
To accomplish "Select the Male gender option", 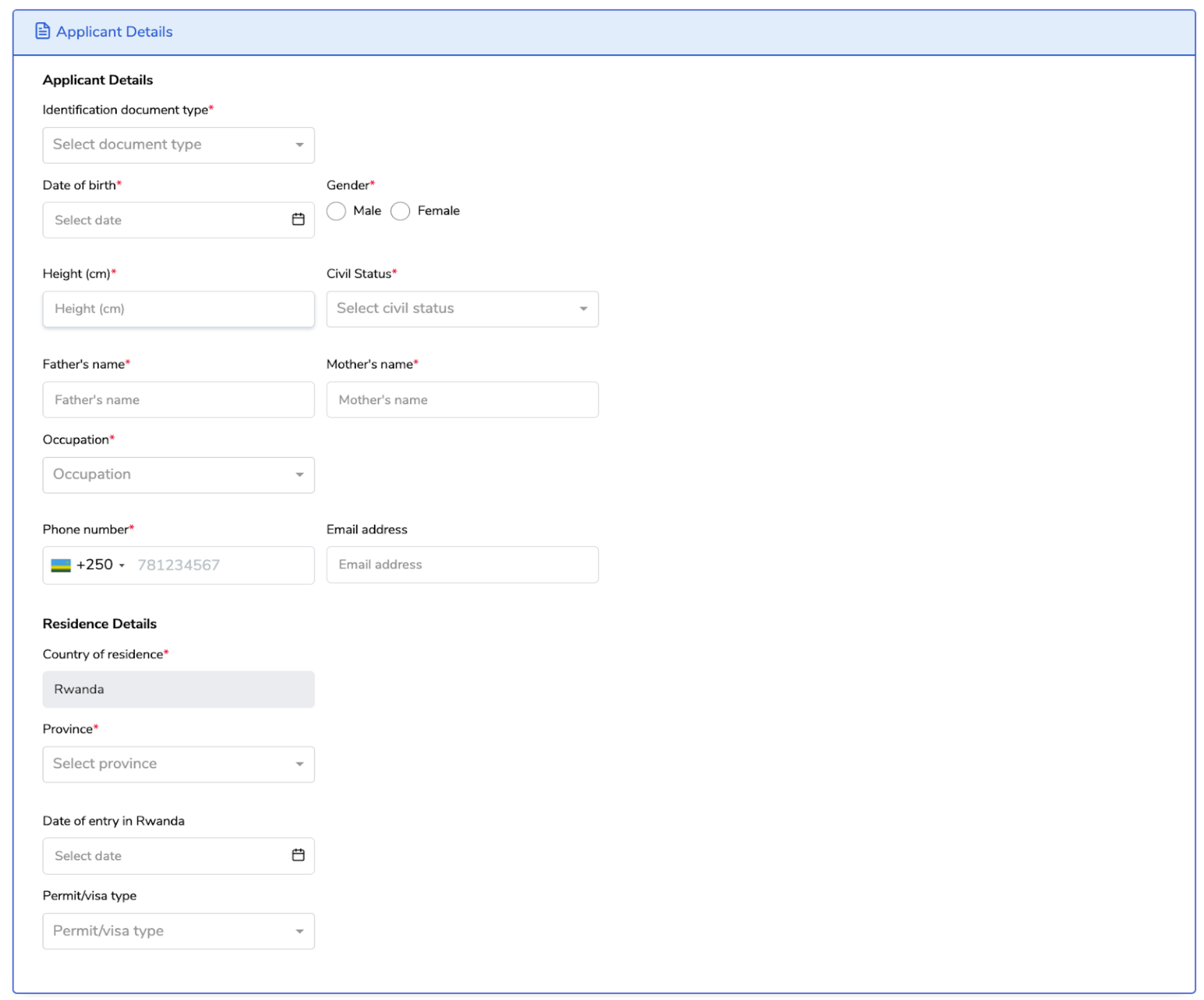I will pos(336,212).
